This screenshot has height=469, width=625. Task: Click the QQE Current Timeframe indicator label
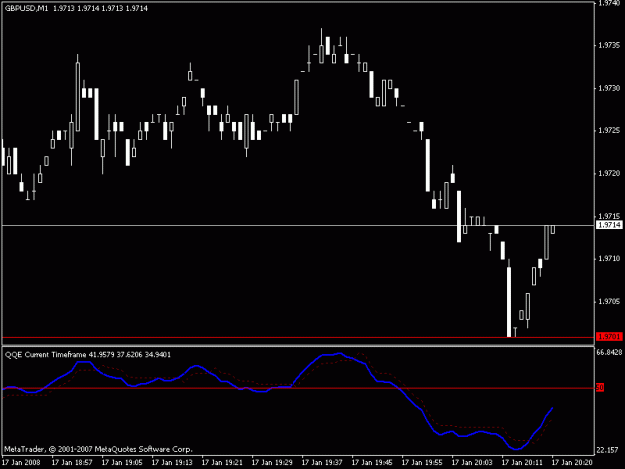click(x=45, y=355)
